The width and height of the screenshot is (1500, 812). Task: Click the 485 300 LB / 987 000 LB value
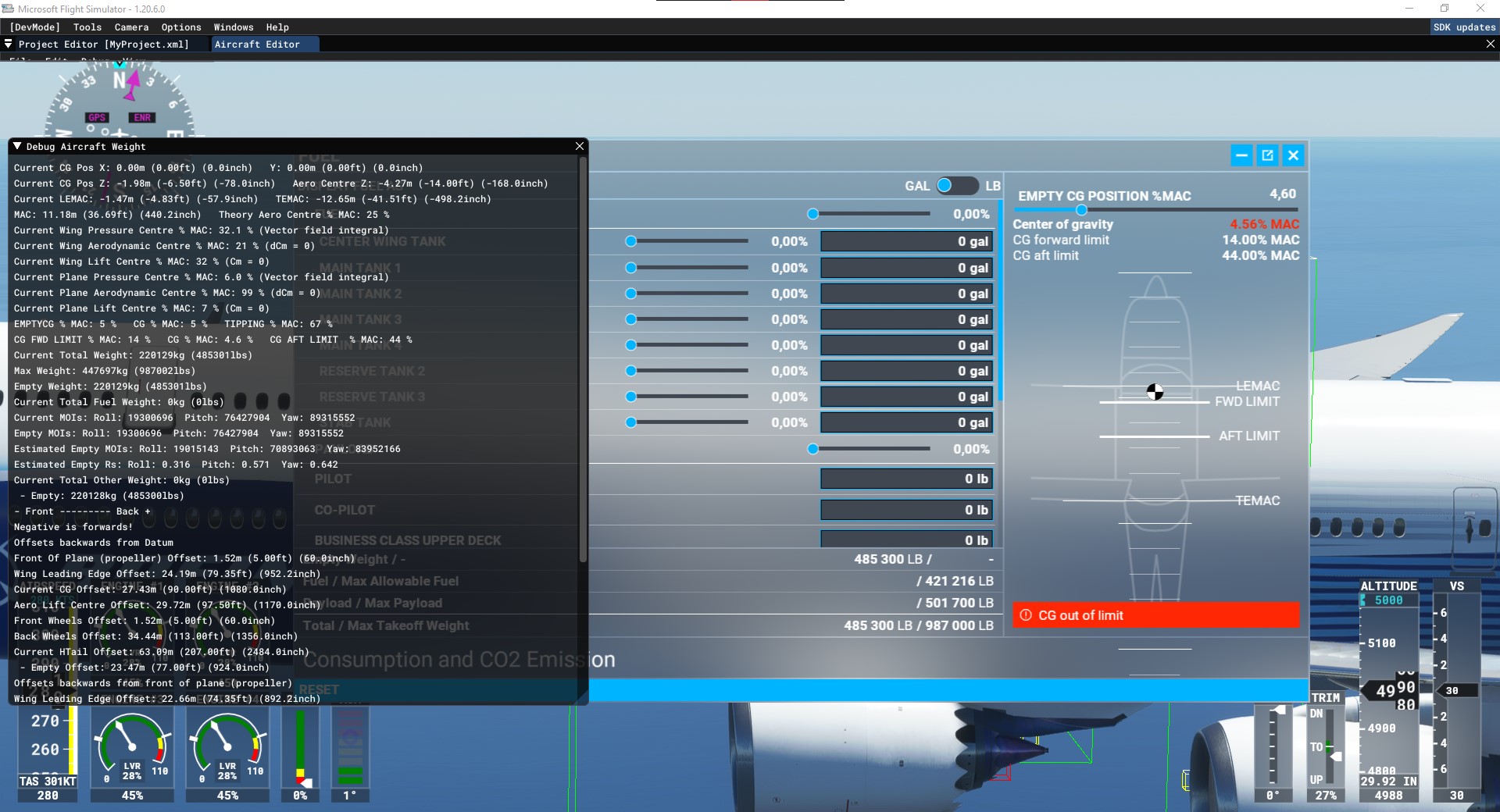click(919, 625)
